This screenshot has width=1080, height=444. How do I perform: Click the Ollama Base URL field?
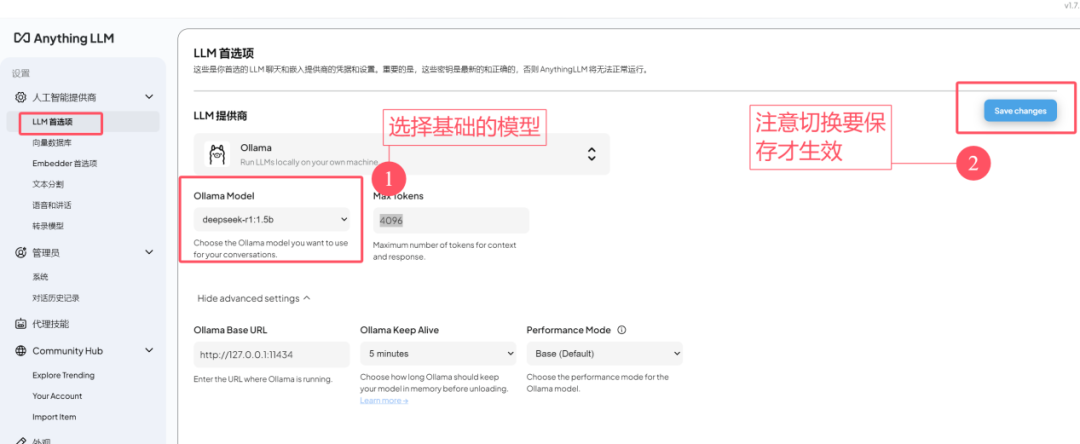pos(271,354)
